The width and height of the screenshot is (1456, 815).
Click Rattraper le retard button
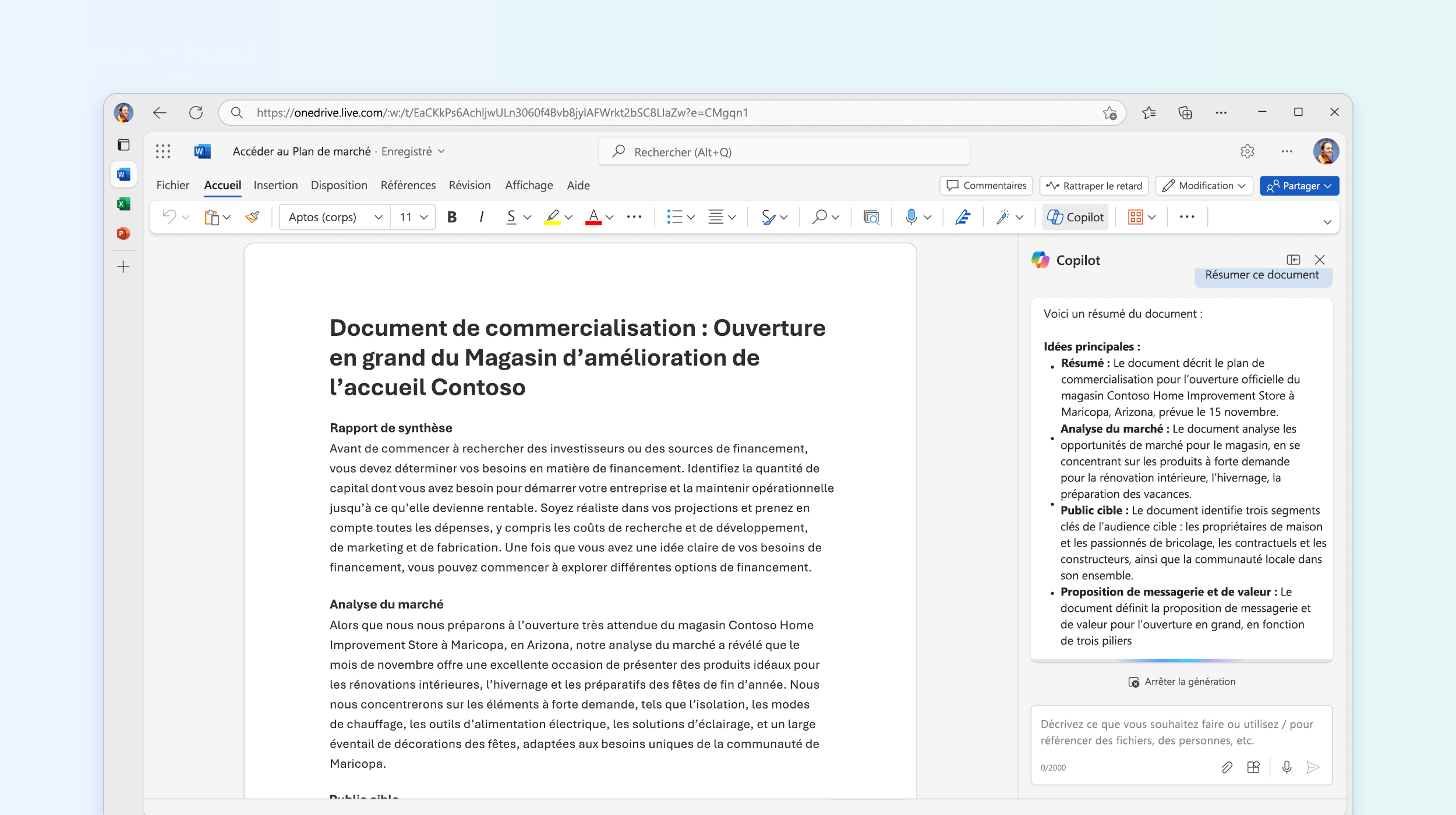tap(1094, 186)
